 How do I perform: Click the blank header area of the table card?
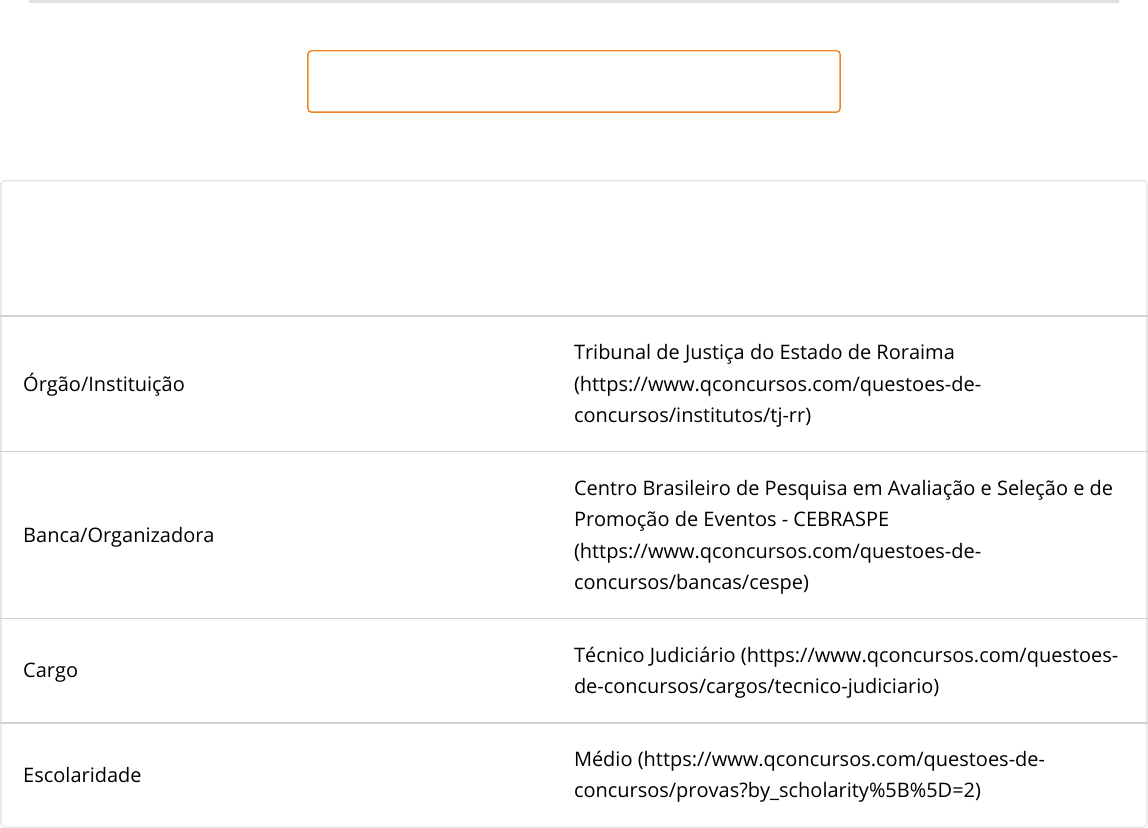pyautogui.click(x=573, y=249)
